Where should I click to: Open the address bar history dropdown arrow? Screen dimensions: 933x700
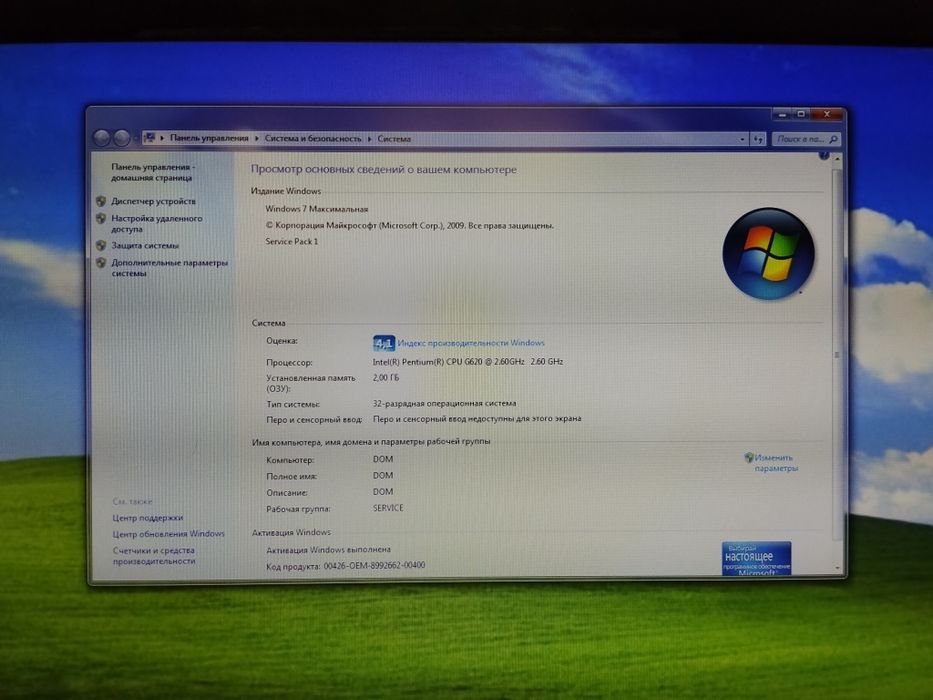point(742,139)
